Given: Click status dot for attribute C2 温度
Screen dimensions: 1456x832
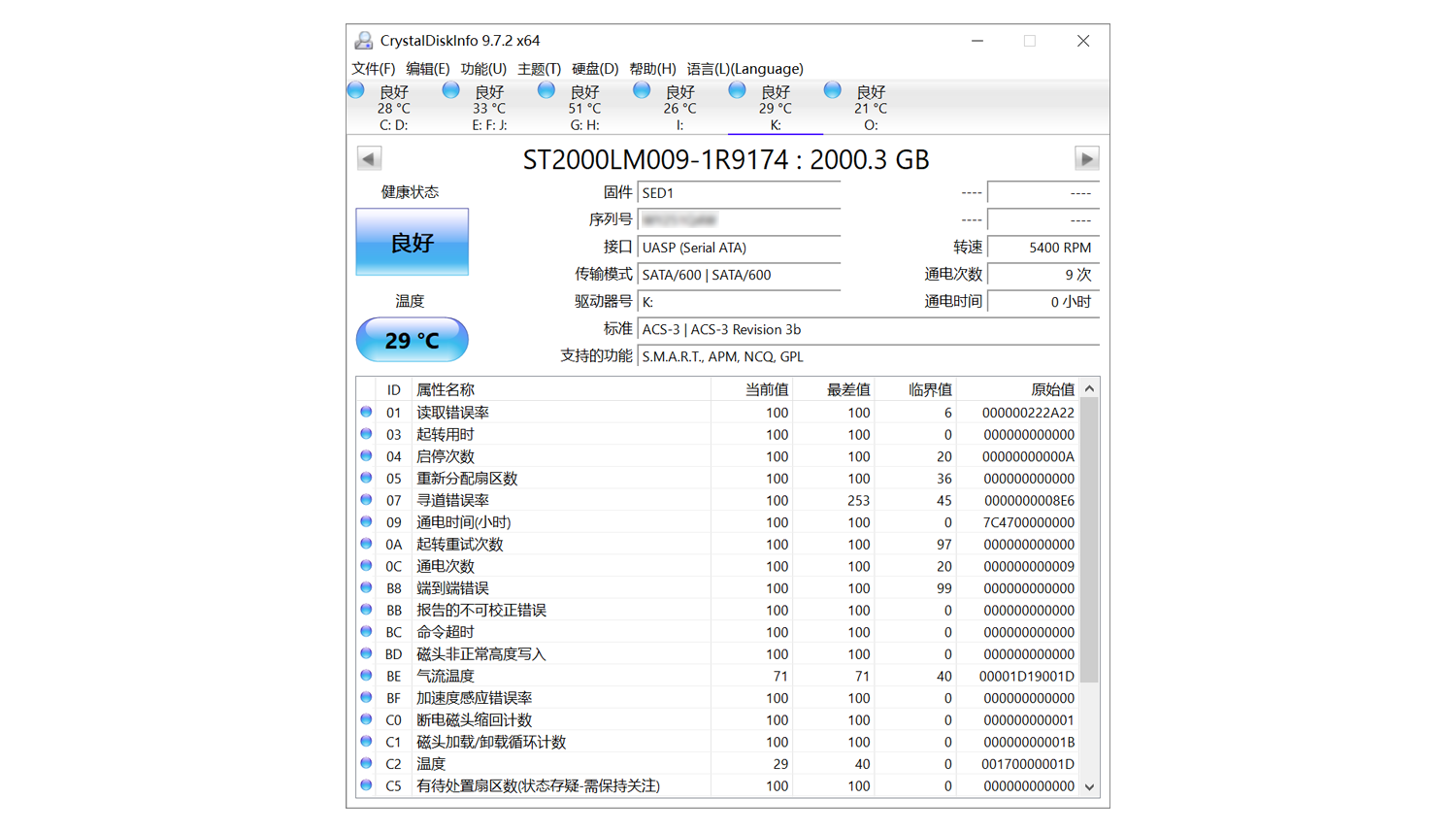Looking at the screenshot, I should [366, 763].
